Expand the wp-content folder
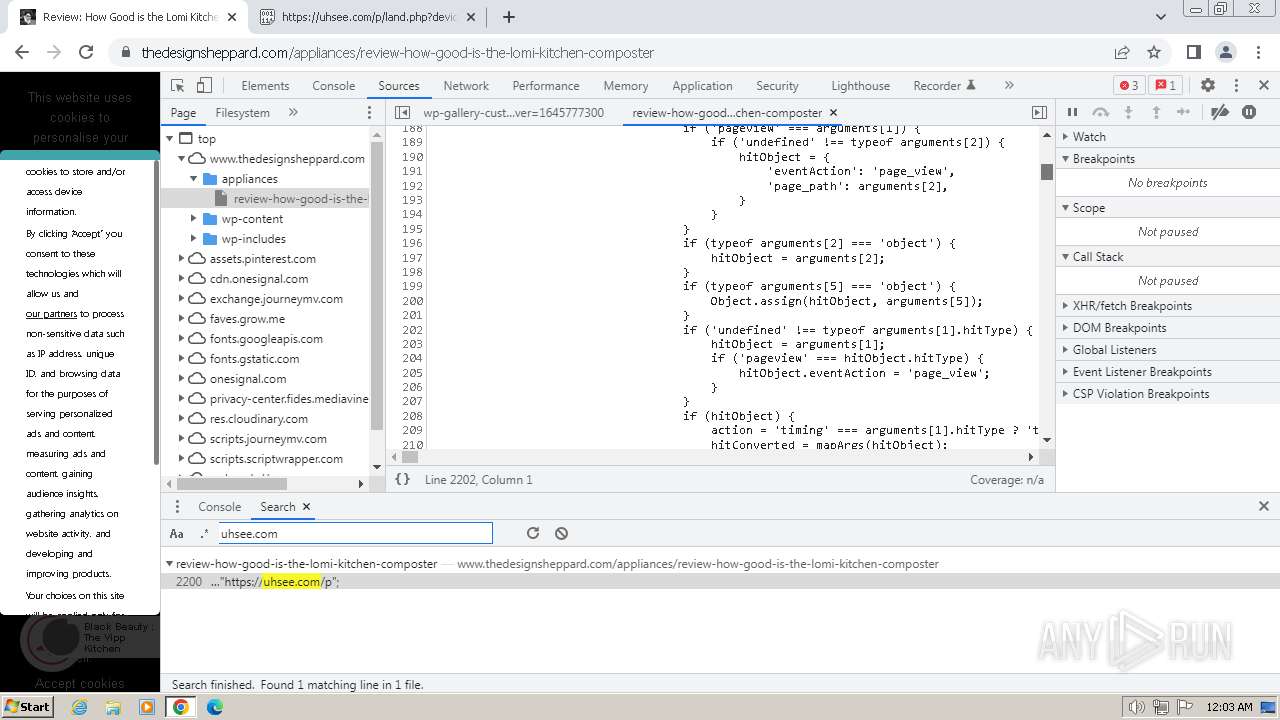This screenshot has width=1280, height=720. (x=194, y=219)
